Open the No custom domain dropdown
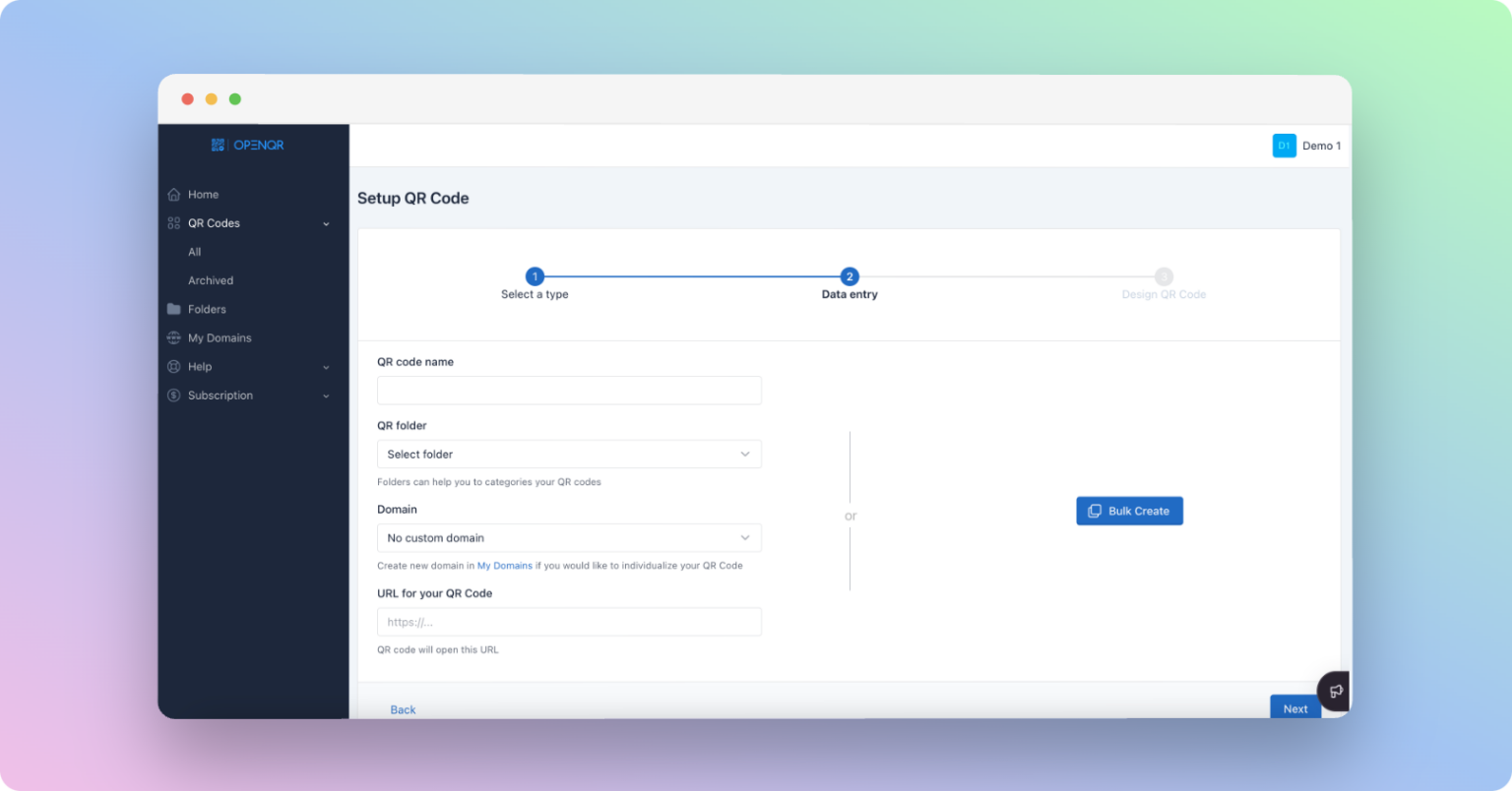The width and height of the screenshot is (1512, 791). [569, 538]
